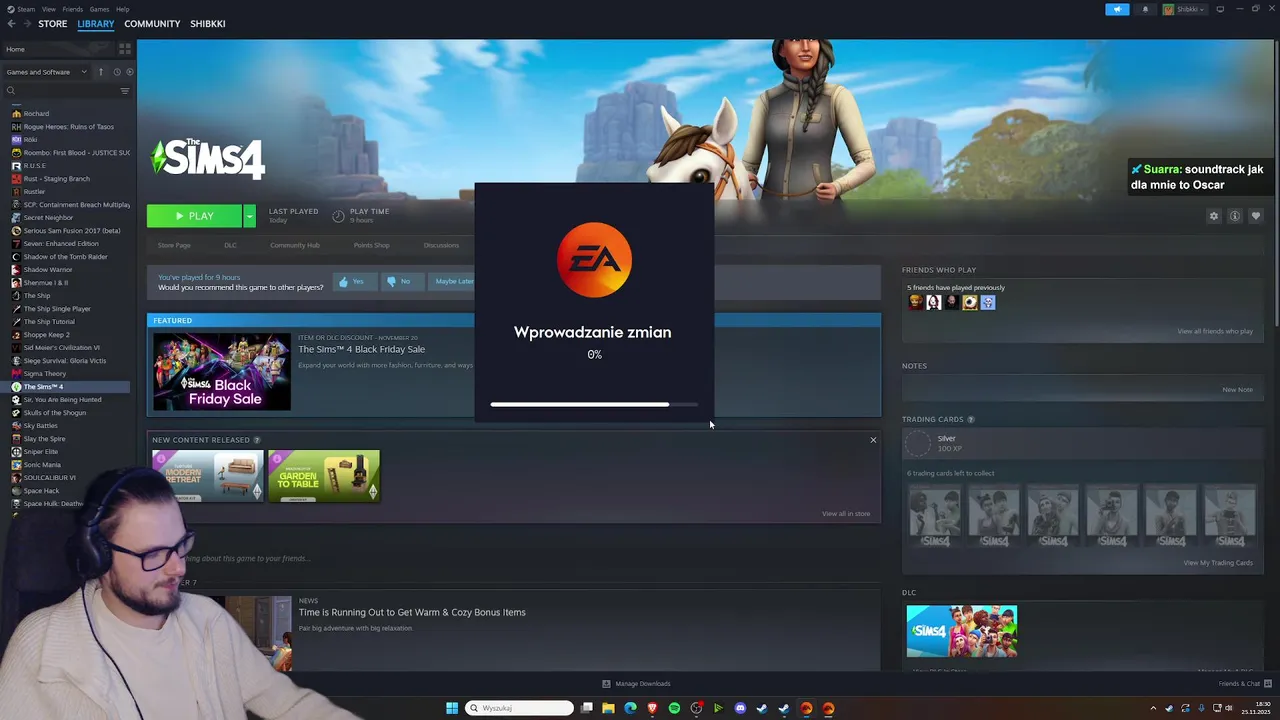Open File Explorer from the taskbar
The image size is (1280, 720).
point(608,708)
